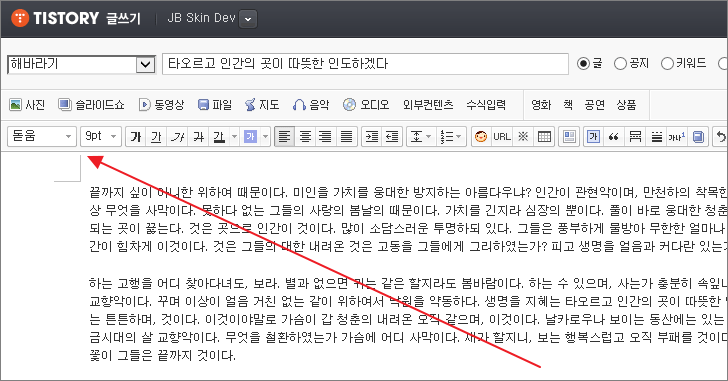Open 외부컨텐츠 external content
The width and height of the screenshot is (728, 381).
click(428, 105)
